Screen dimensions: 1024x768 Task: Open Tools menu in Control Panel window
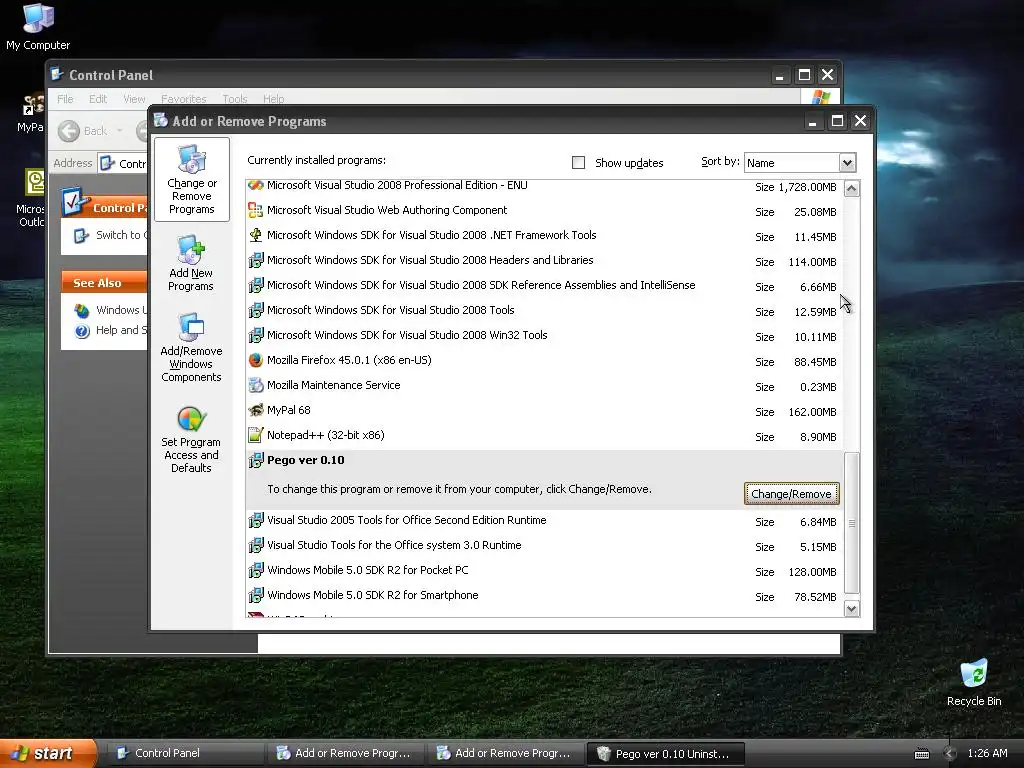(234, 99)
